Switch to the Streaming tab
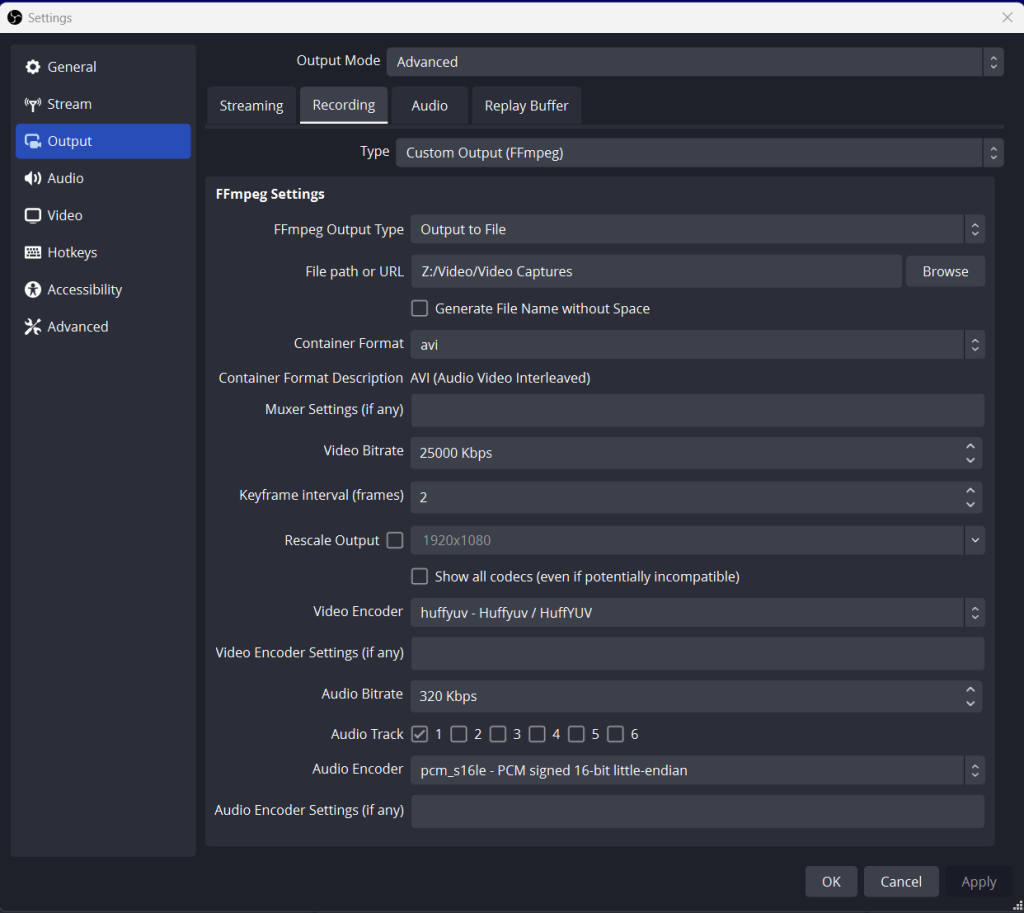Screen dimensions: 1024x913 click(x=251, y=106)
